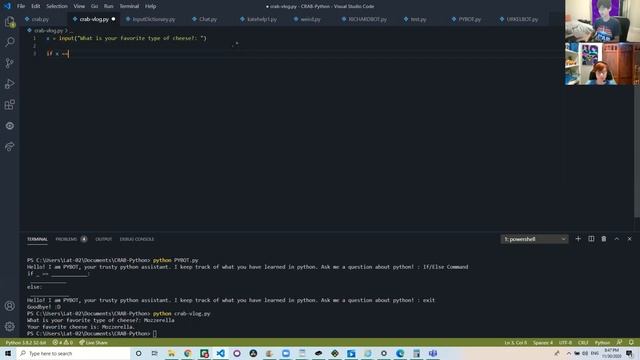Image resolution: width=640 pixels, height=360 pixels.
Task: Switch to katehelp1.py tab
Action: click(x=262, y=19)
